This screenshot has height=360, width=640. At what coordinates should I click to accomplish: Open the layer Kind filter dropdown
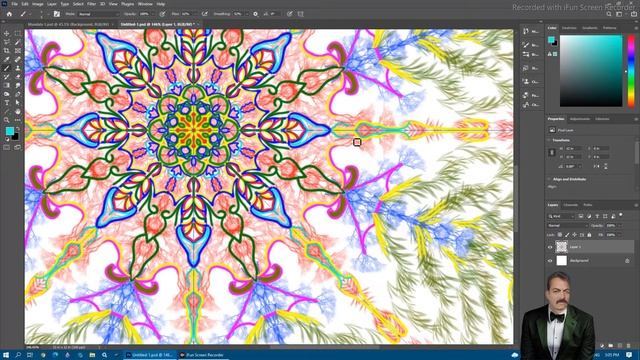pyautogui.click(x=561, y=216)
